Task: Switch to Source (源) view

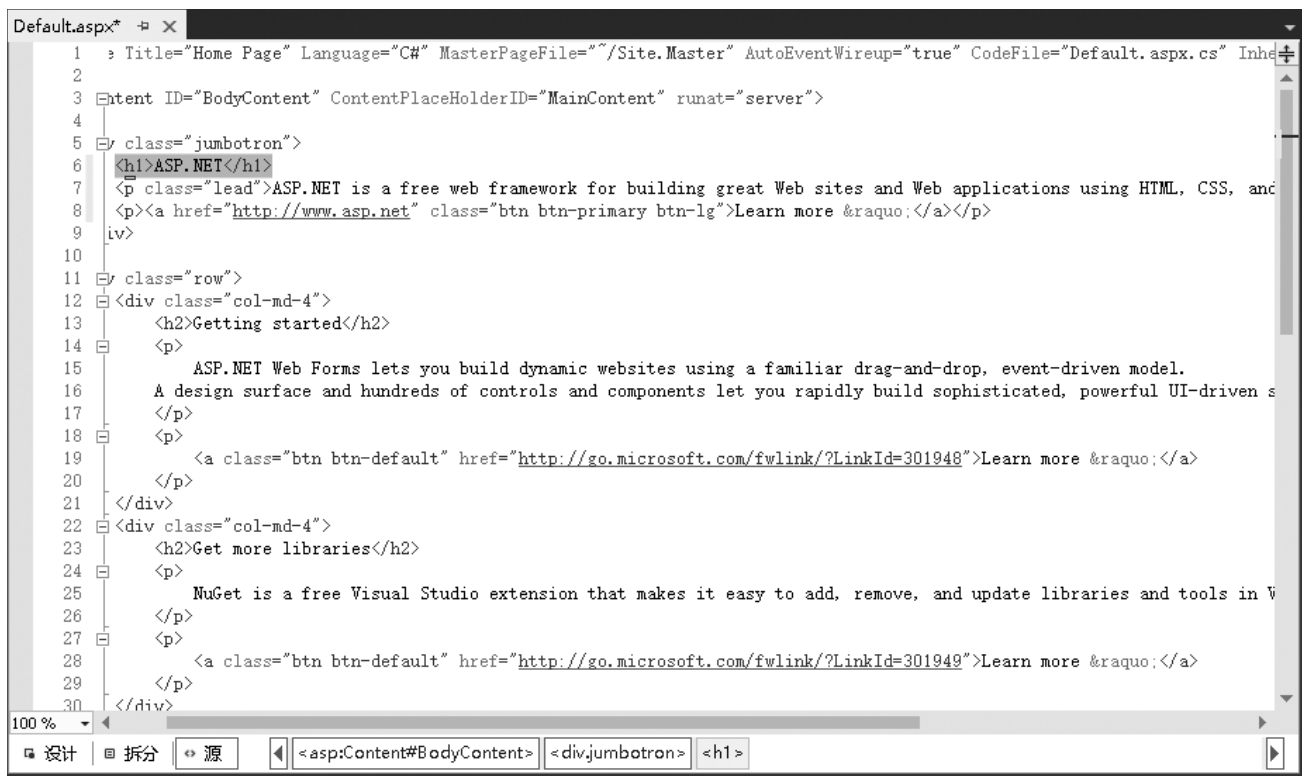Action: [x=206, y=754]
